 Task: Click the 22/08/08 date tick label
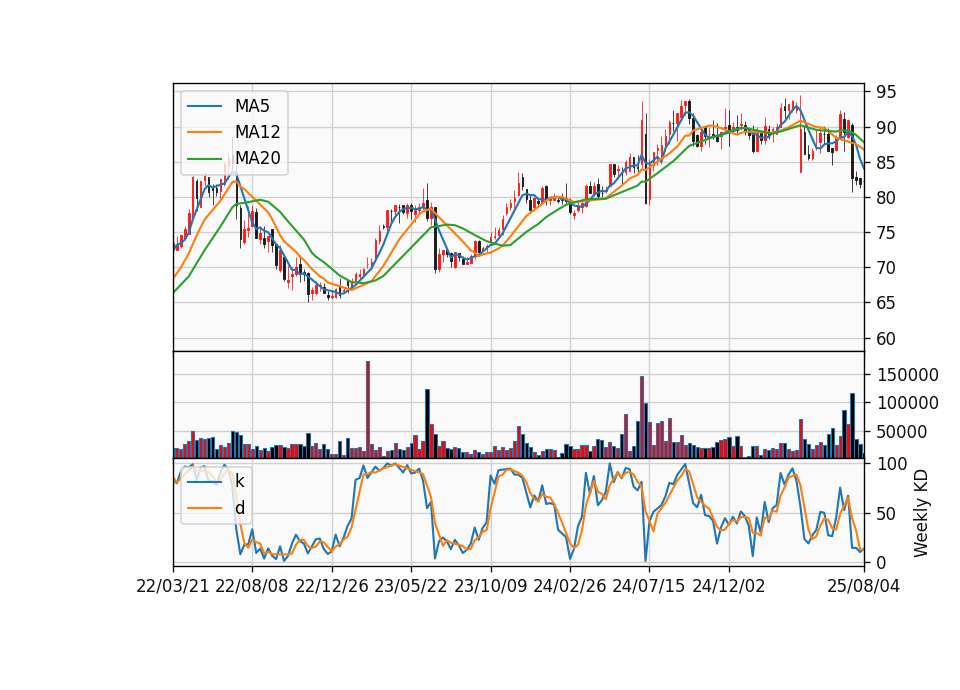[252, 586]
